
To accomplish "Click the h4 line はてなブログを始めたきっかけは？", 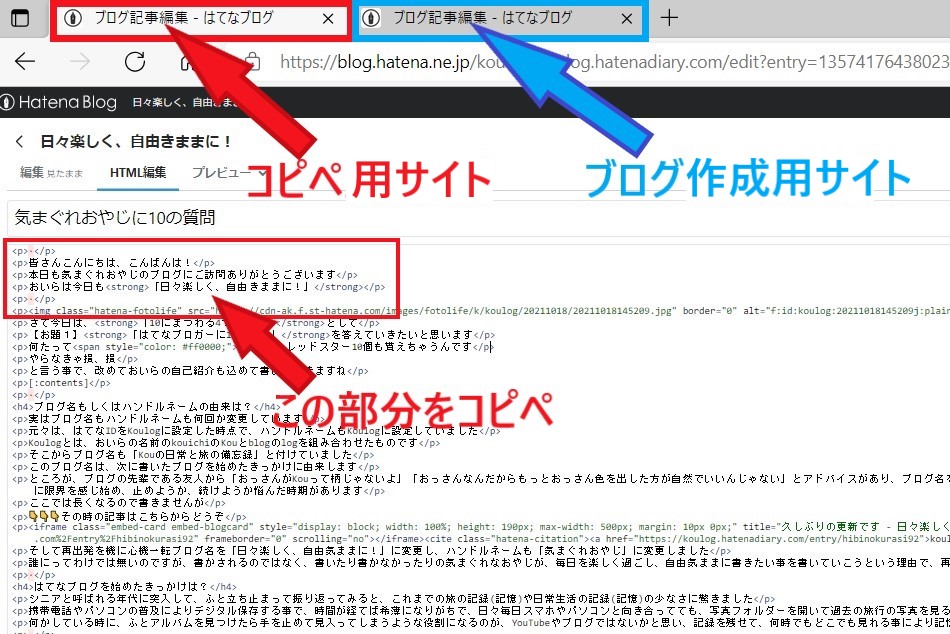I will pos(124,587).
